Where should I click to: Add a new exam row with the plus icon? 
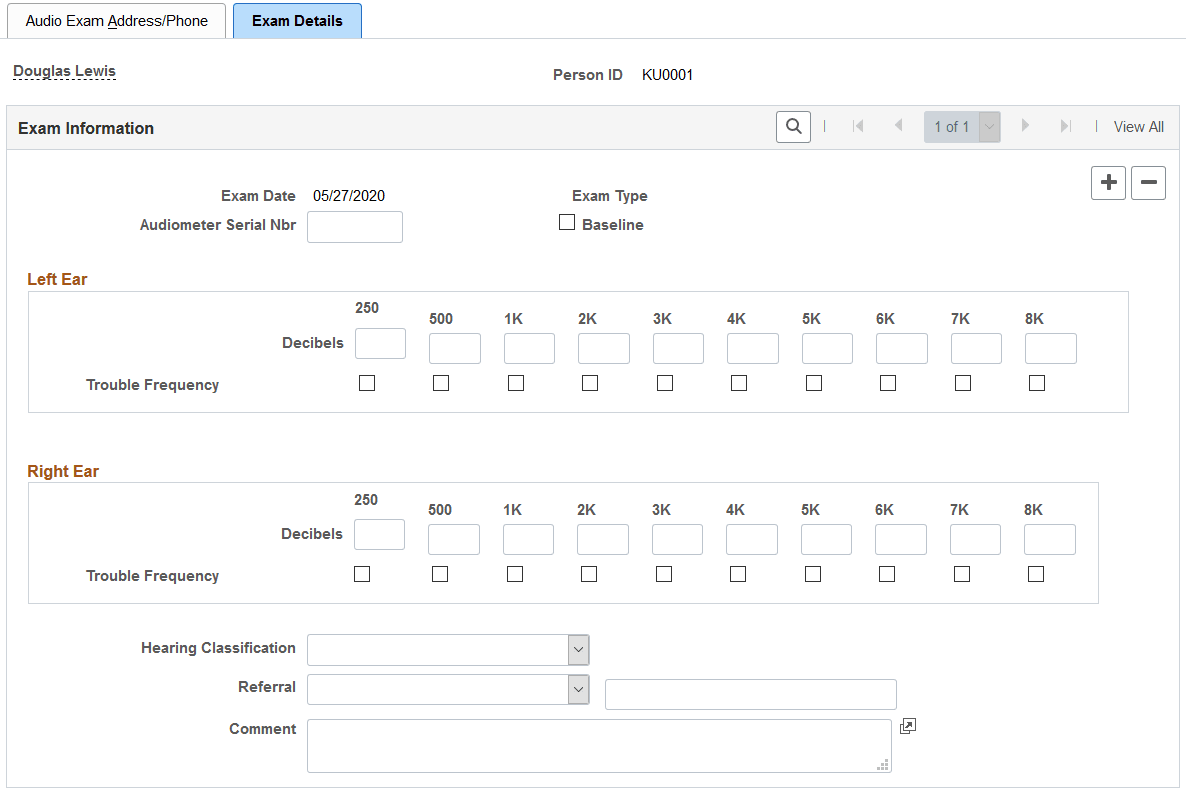click(x=1108, y=183)
